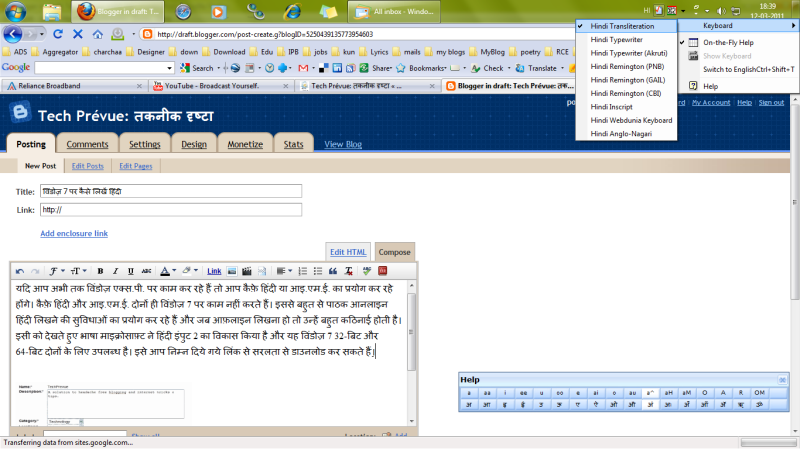The width and height of the screenshot is (800, 449).
Task: Open Internet Explorer from taskbar
Action: [x=292, y=11]
